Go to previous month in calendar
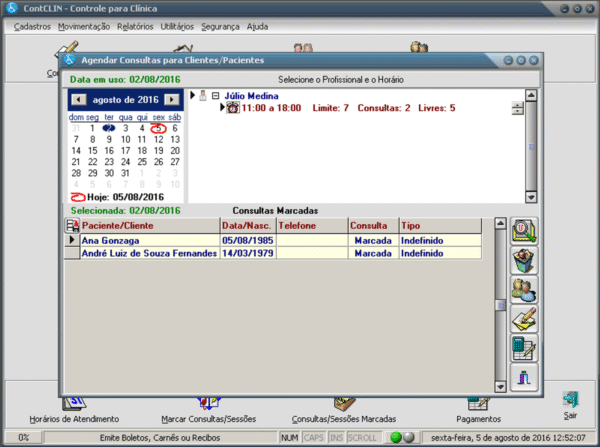600x447 pixels. (x=78, y=100)
